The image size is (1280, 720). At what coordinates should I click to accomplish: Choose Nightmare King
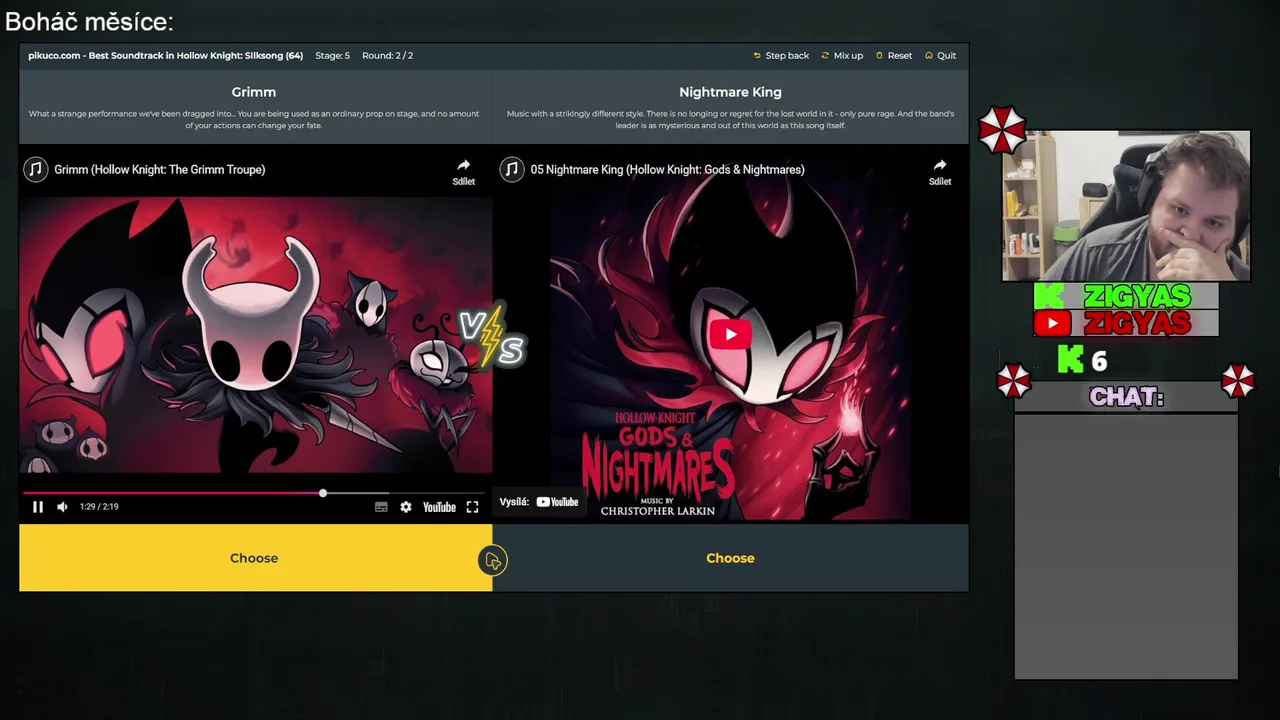click(x=730, y=558)
